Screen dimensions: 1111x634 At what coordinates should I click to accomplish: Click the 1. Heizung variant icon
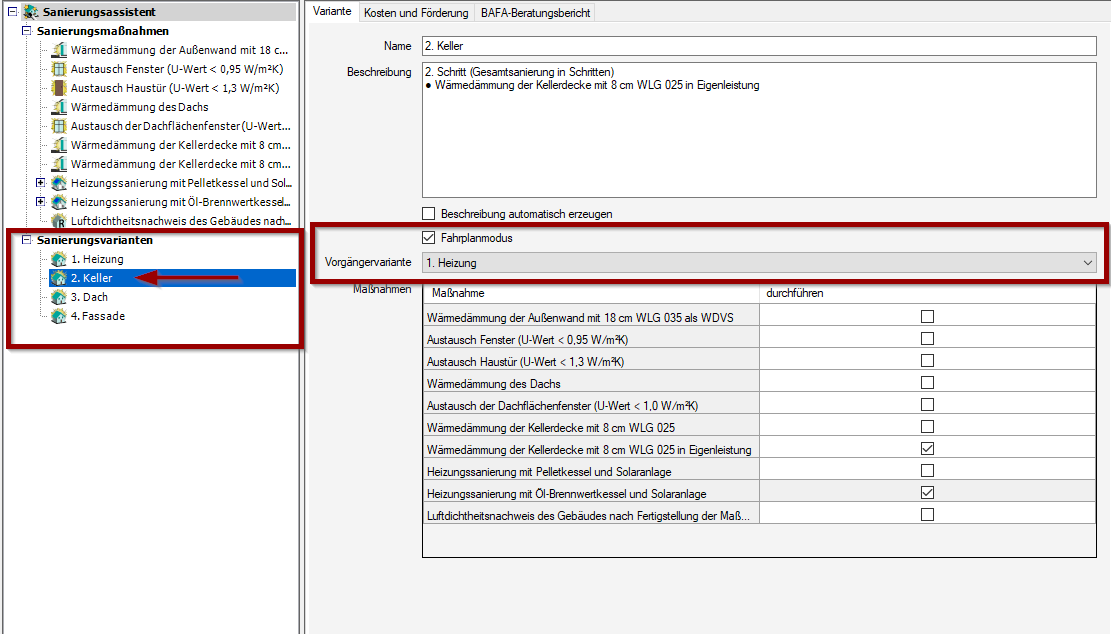59,260
